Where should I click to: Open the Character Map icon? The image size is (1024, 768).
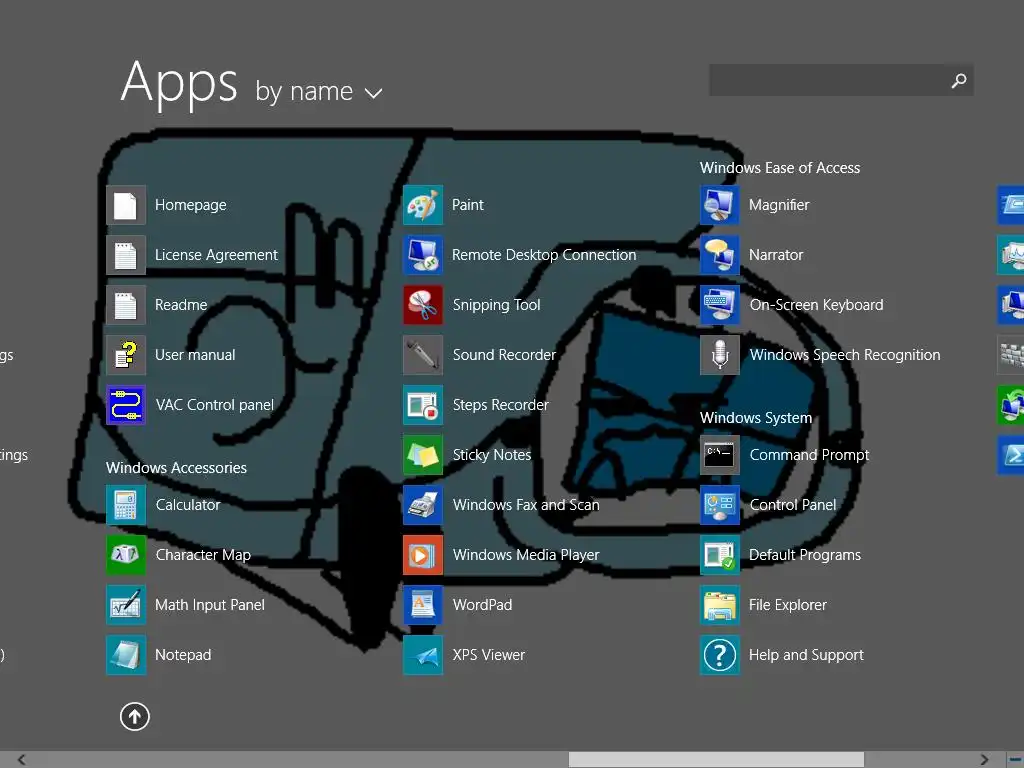coord(125,555)
